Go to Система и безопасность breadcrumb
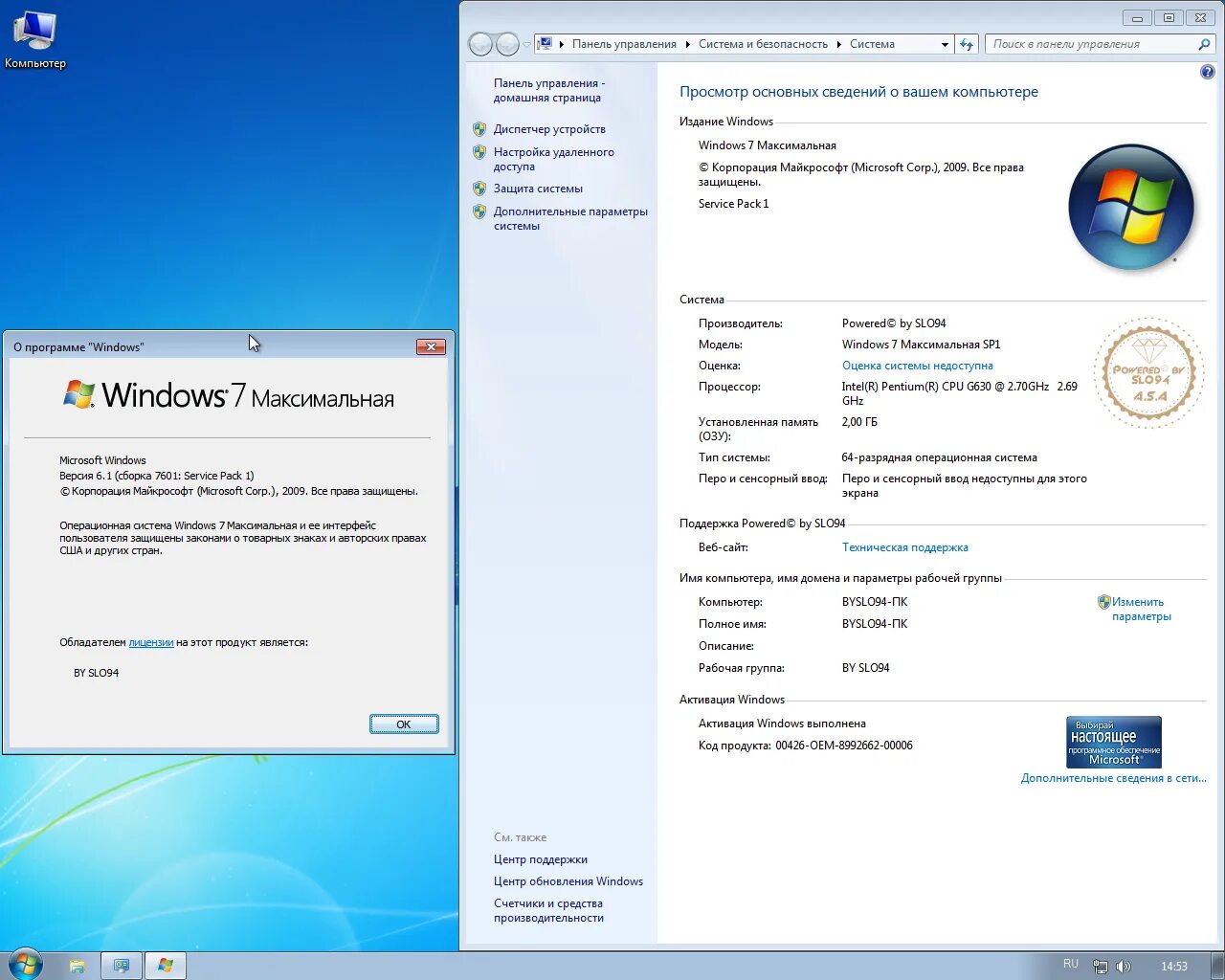1225x980 pixels. [763, 44]
